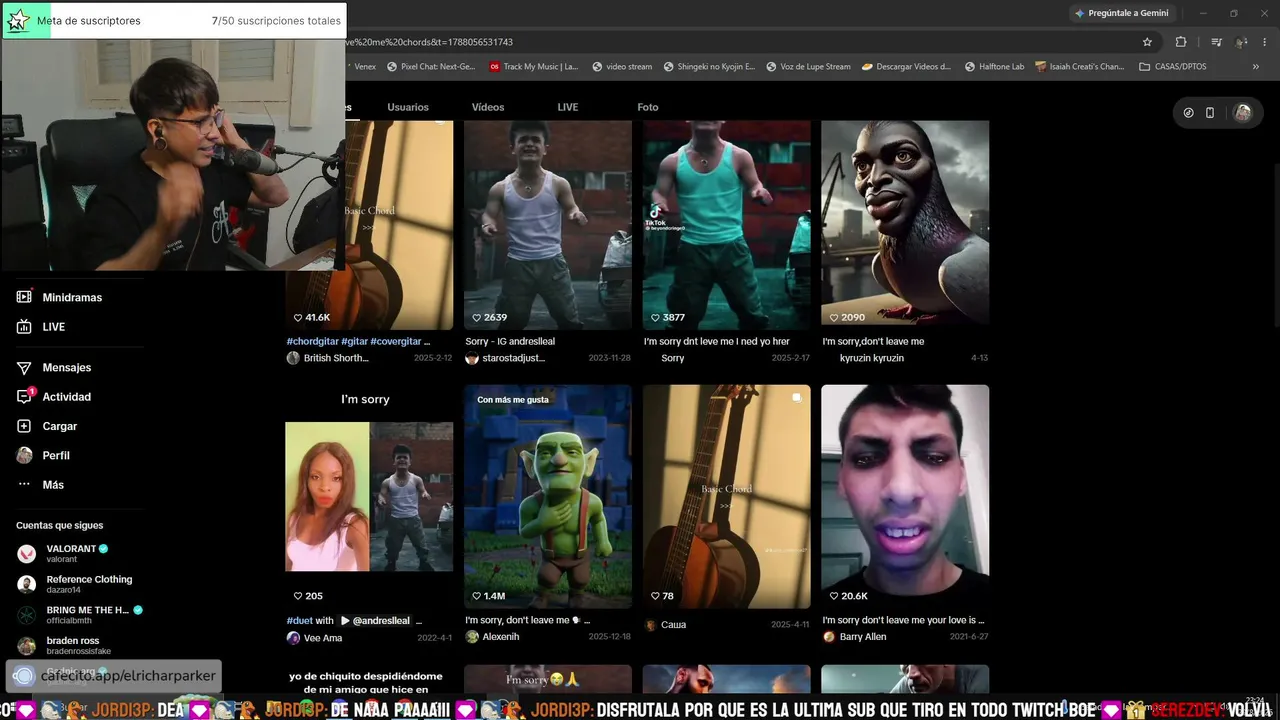The width and height of the screenshot is (1280, 720).
Task: Switch to the Foto tab
Action: (648, 107)
